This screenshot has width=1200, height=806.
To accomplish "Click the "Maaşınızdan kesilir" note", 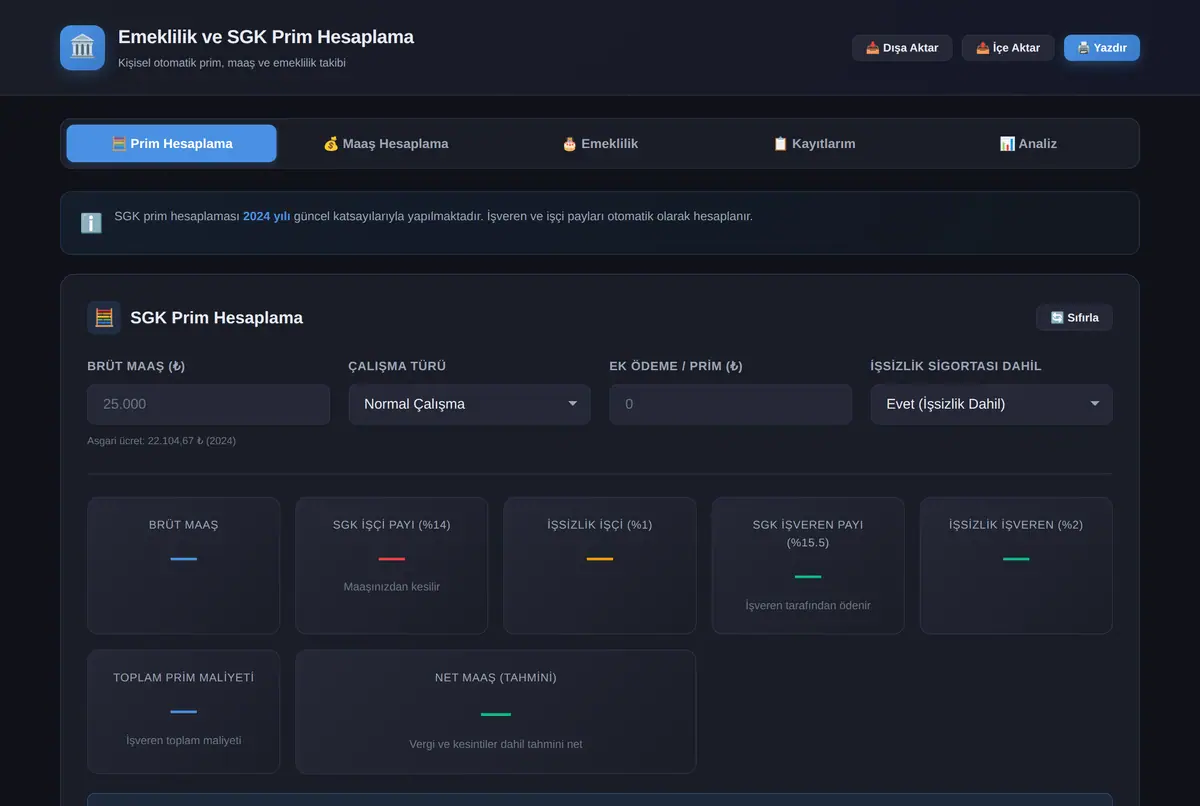I will click(x=392, y=587).
